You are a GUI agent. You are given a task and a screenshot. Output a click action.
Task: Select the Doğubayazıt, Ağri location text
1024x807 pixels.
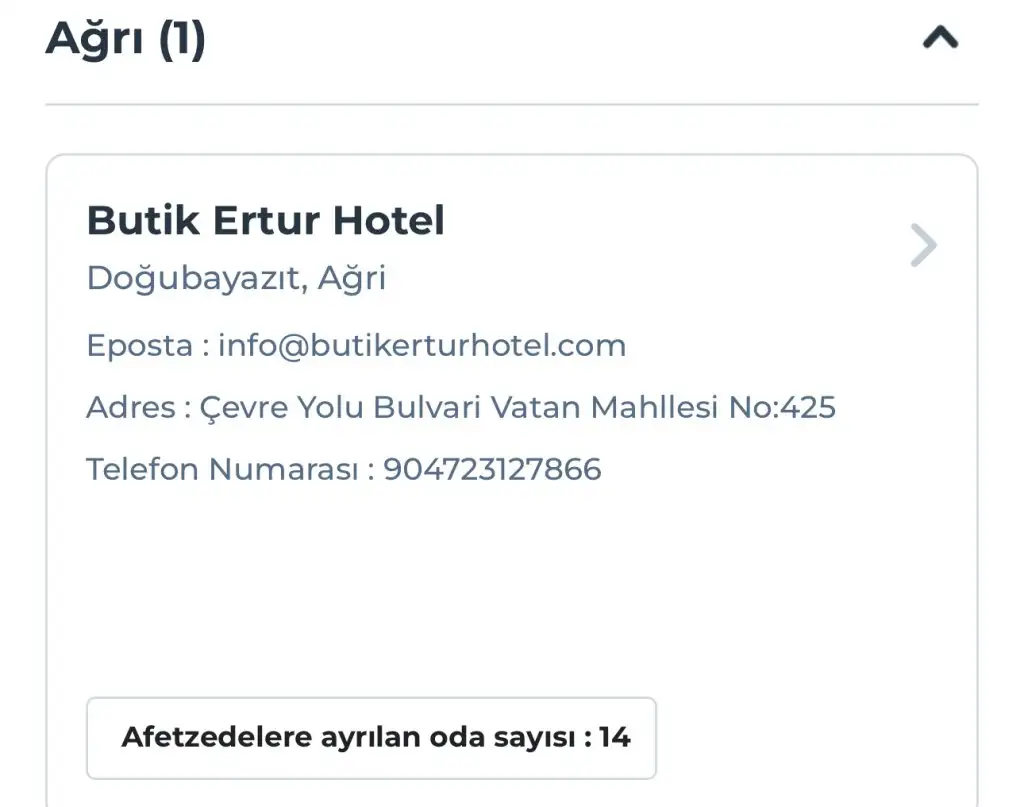coord(236,278)
